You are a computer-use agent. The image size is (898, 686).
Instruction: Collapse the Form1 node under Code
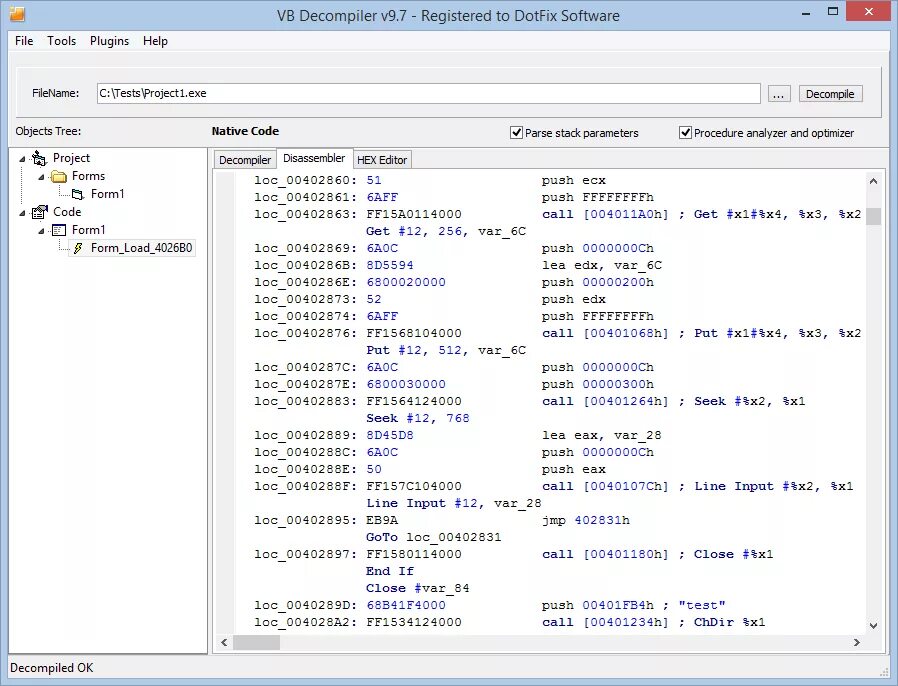click(41, 231)
